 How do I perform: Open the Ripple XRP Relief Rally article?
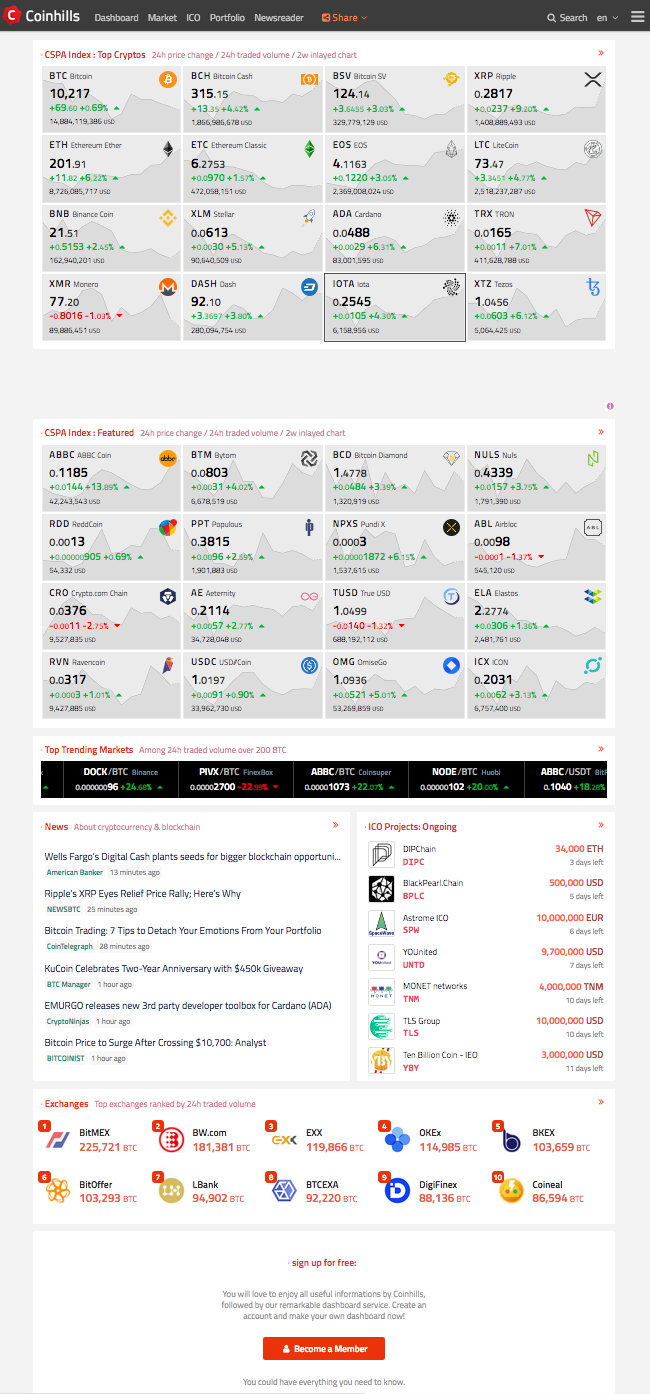coord(143,894)
